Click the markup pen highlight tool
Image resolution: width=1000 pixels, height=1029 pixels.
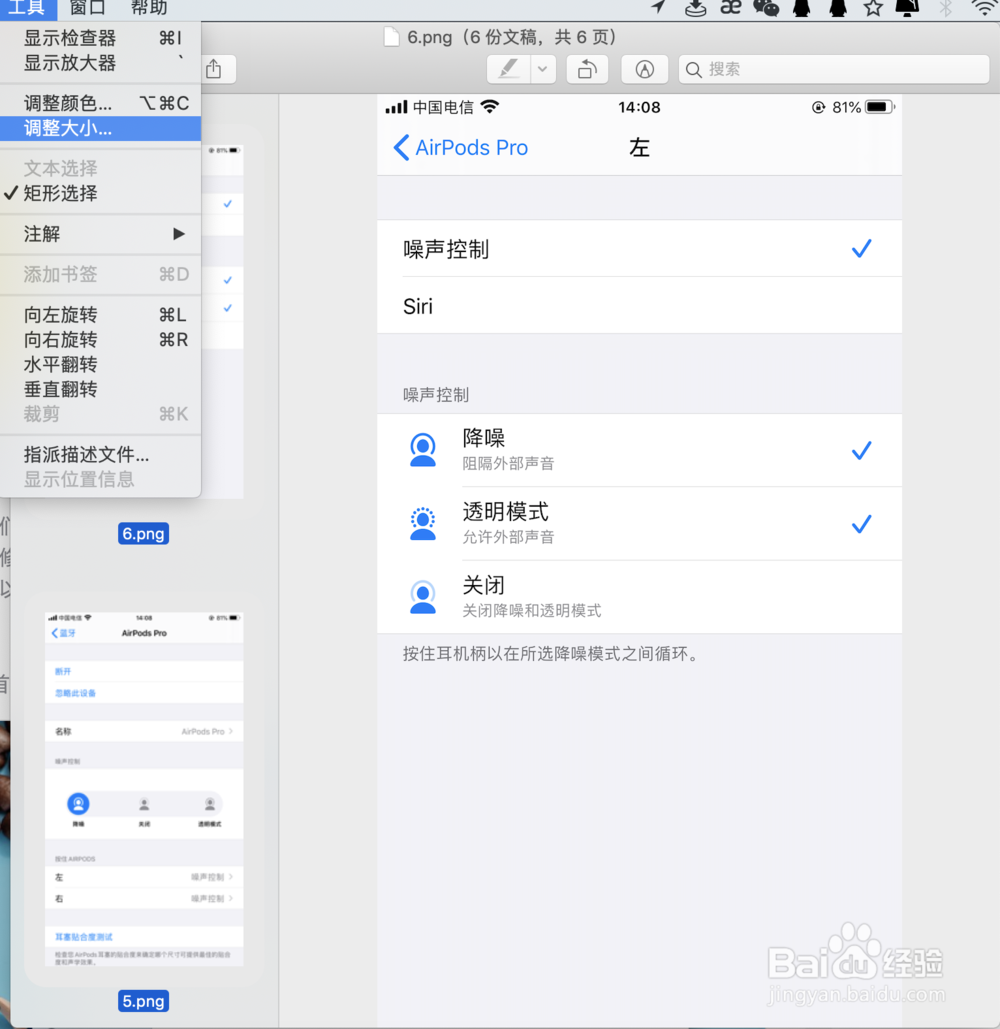pyautogui.click(x=509, y=69)
